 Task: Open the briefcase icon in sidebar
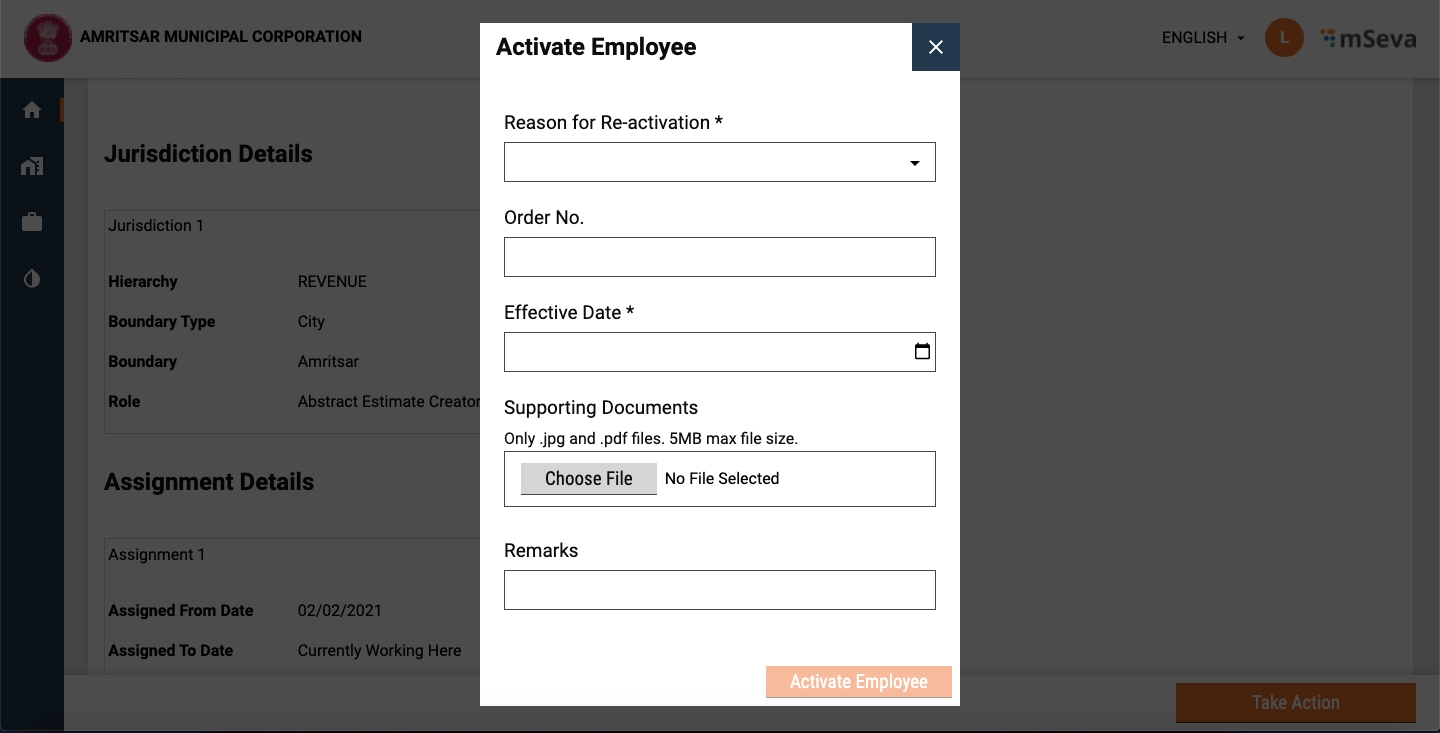32,222
